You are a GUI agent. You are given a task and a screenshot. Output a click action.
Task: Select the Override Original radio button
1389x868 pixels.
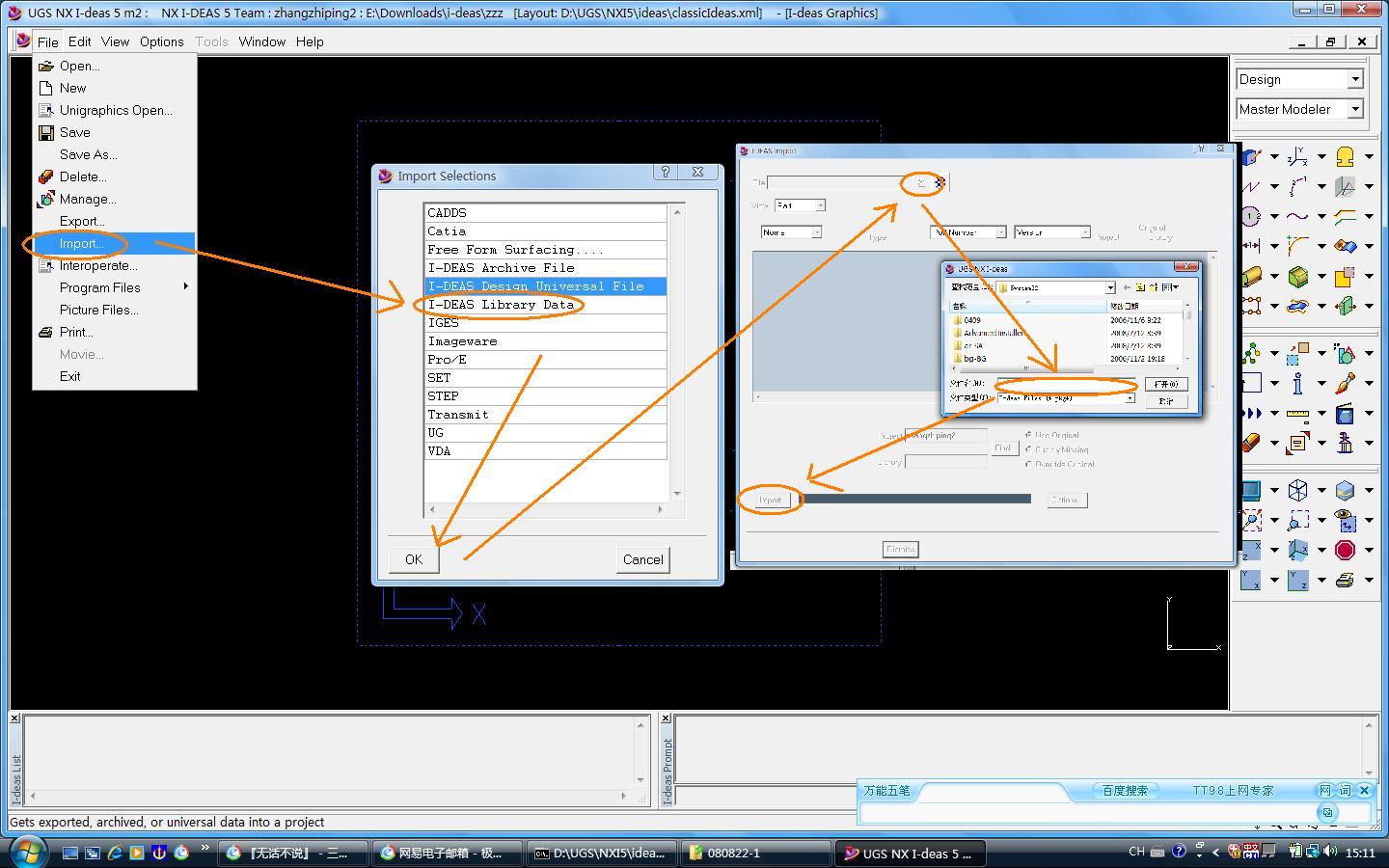point(1028,464)
